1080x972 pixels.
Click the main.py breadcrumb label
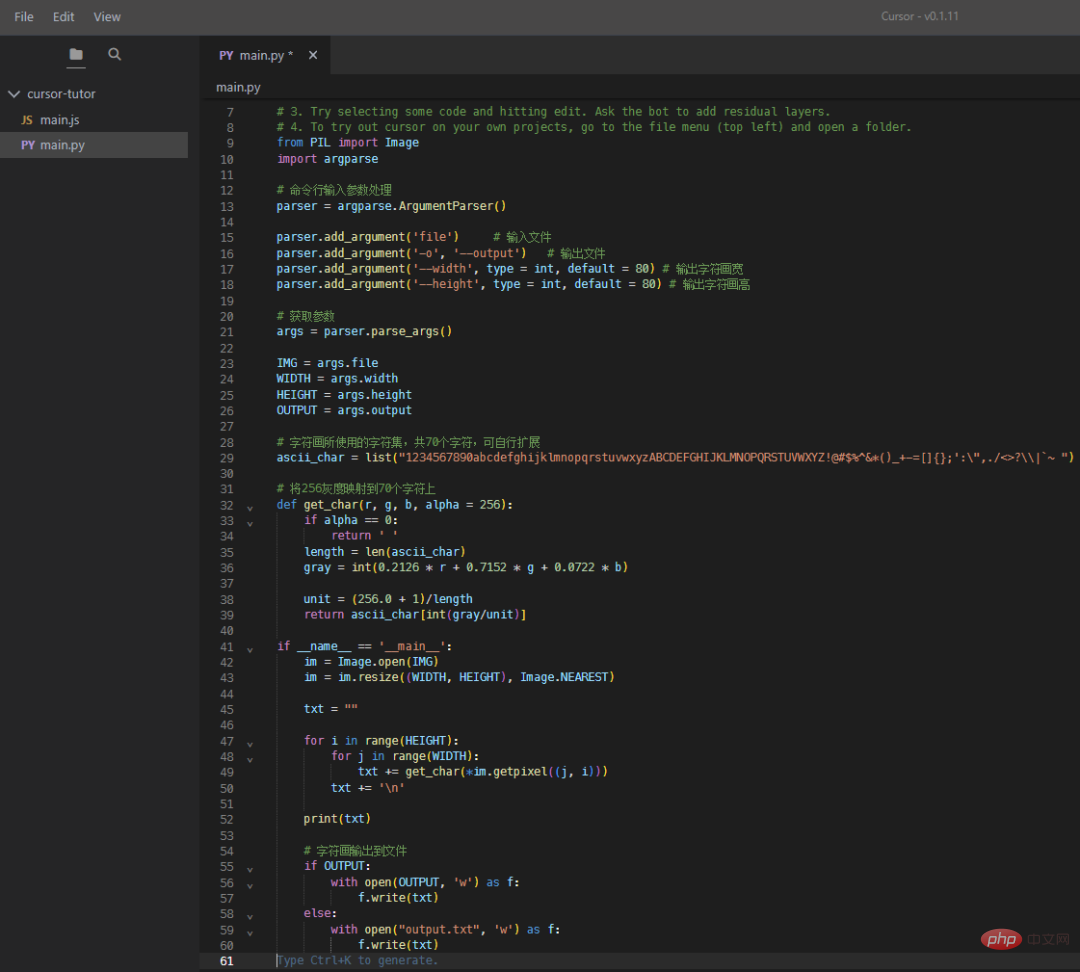(238, 87)
